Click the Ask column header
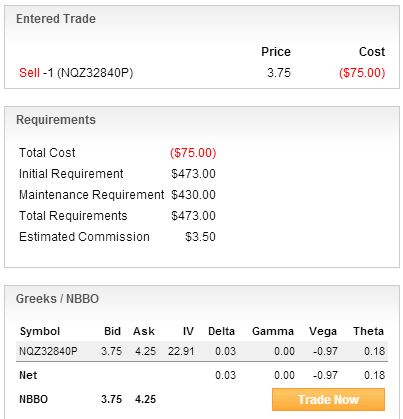The height and width of the screenshot is (419, 403). 144,331
